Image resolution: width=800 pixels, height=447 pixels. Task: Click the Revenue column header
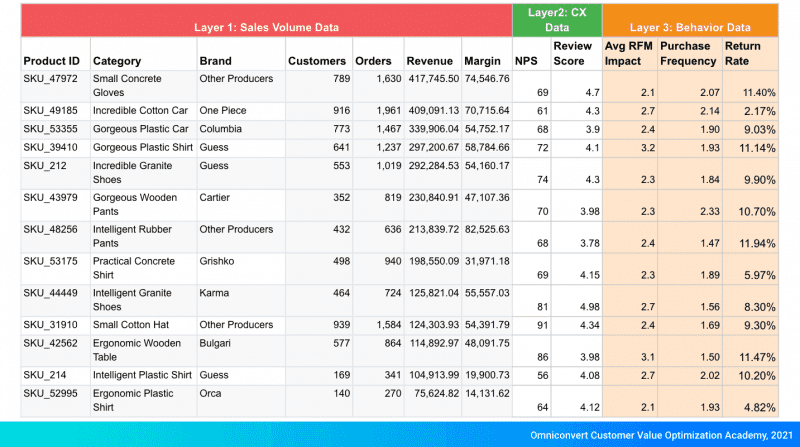pos(429,61)
